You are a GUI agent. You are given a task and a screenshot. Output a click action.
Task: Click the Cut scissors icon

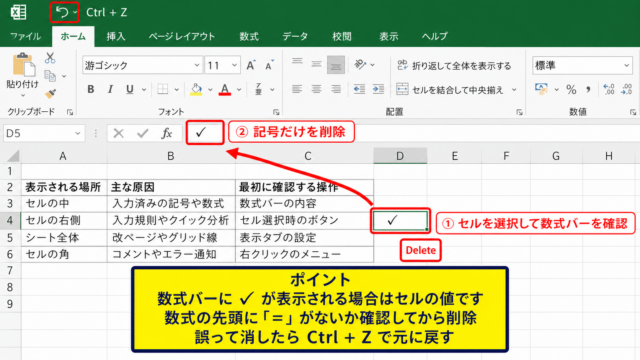point(50,58)
